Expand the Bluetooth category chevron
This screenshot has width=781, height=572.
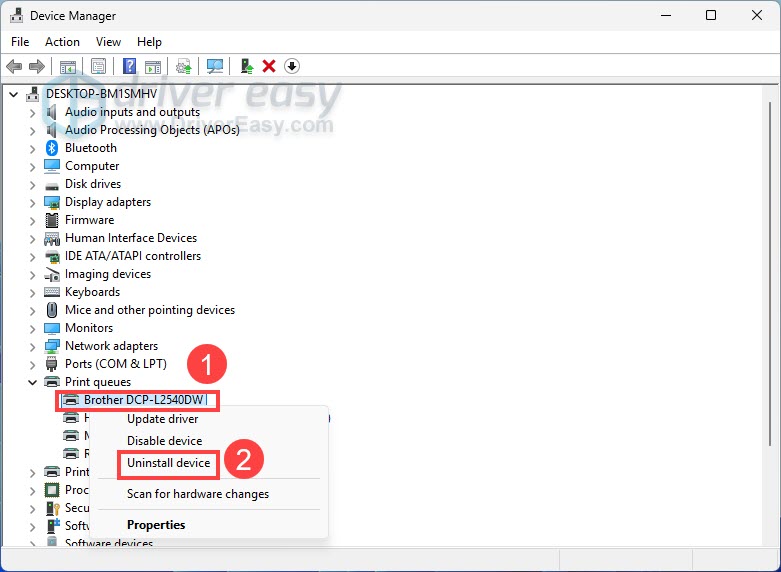coord(32,148)
